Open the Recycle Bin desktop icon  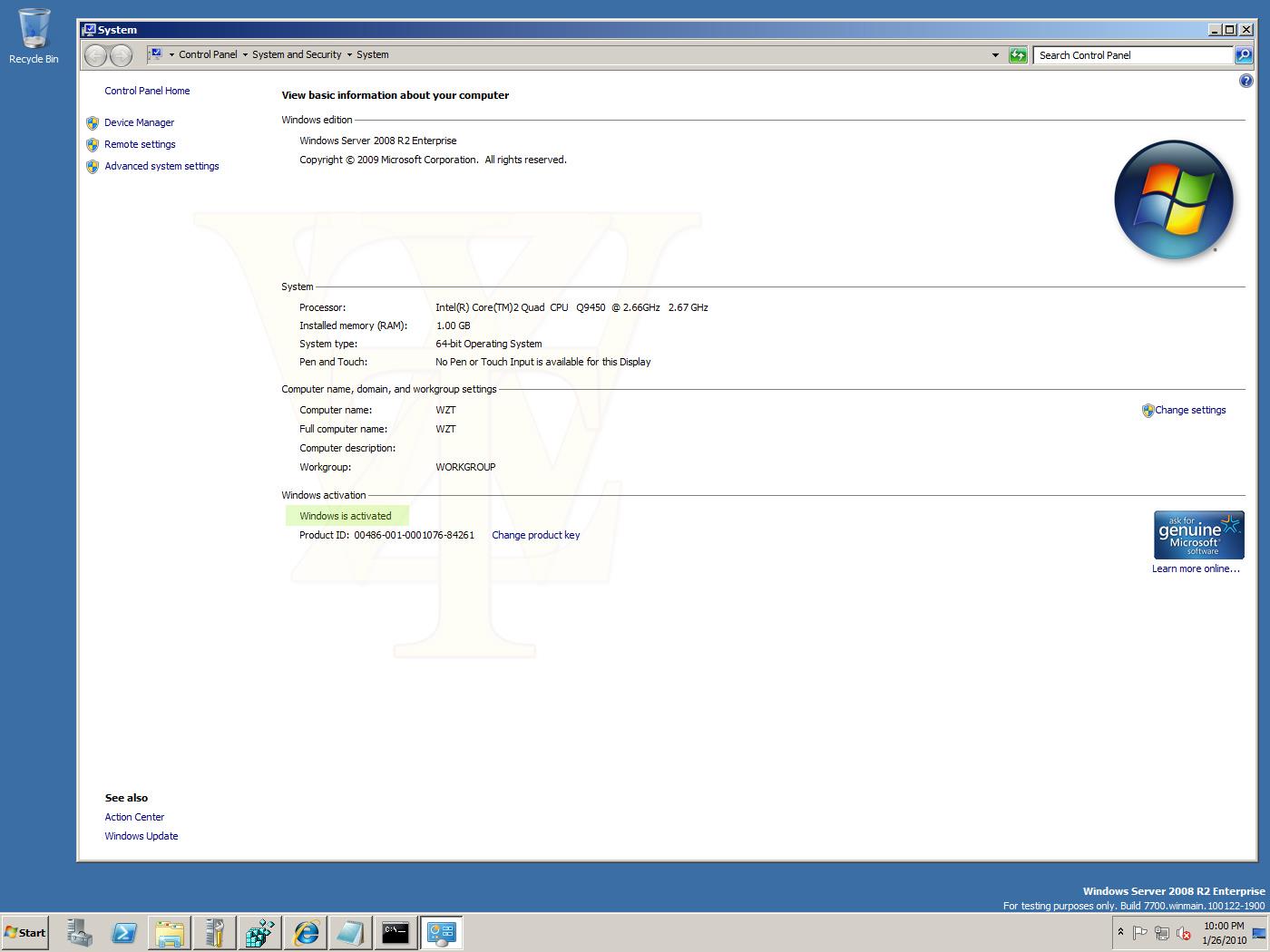[x=34, y=36]
